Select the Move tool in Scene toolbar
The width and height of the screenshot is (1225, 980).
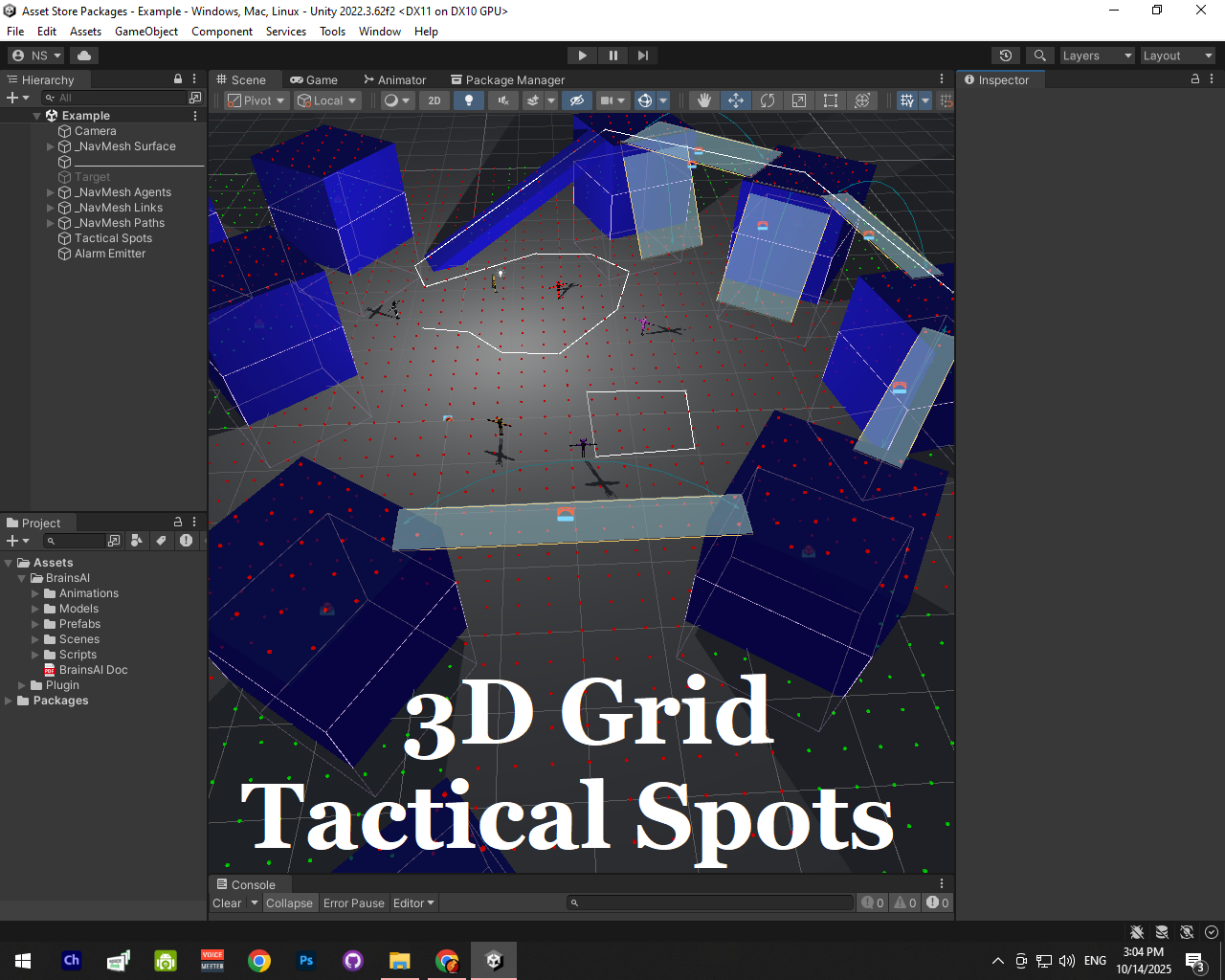(736, 100)
